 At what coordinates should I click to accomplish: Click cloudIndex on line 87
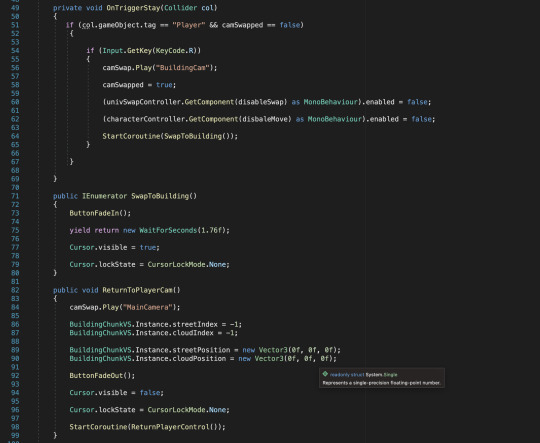pos(193,333)
